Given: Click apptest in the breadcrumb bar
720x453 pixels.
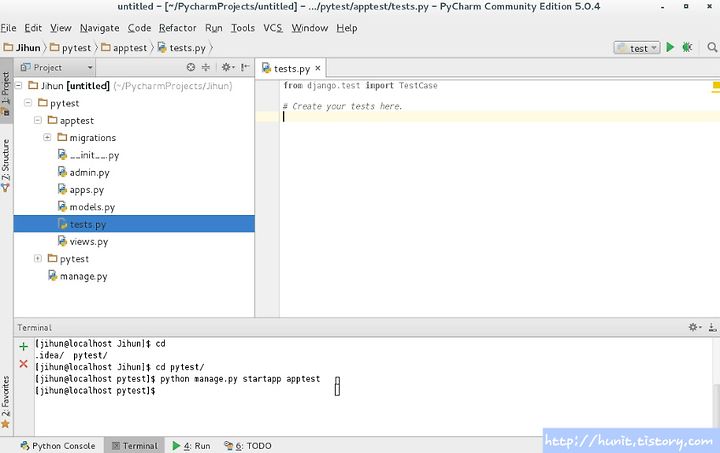Looking at the screenshot, I should point(124,48).
